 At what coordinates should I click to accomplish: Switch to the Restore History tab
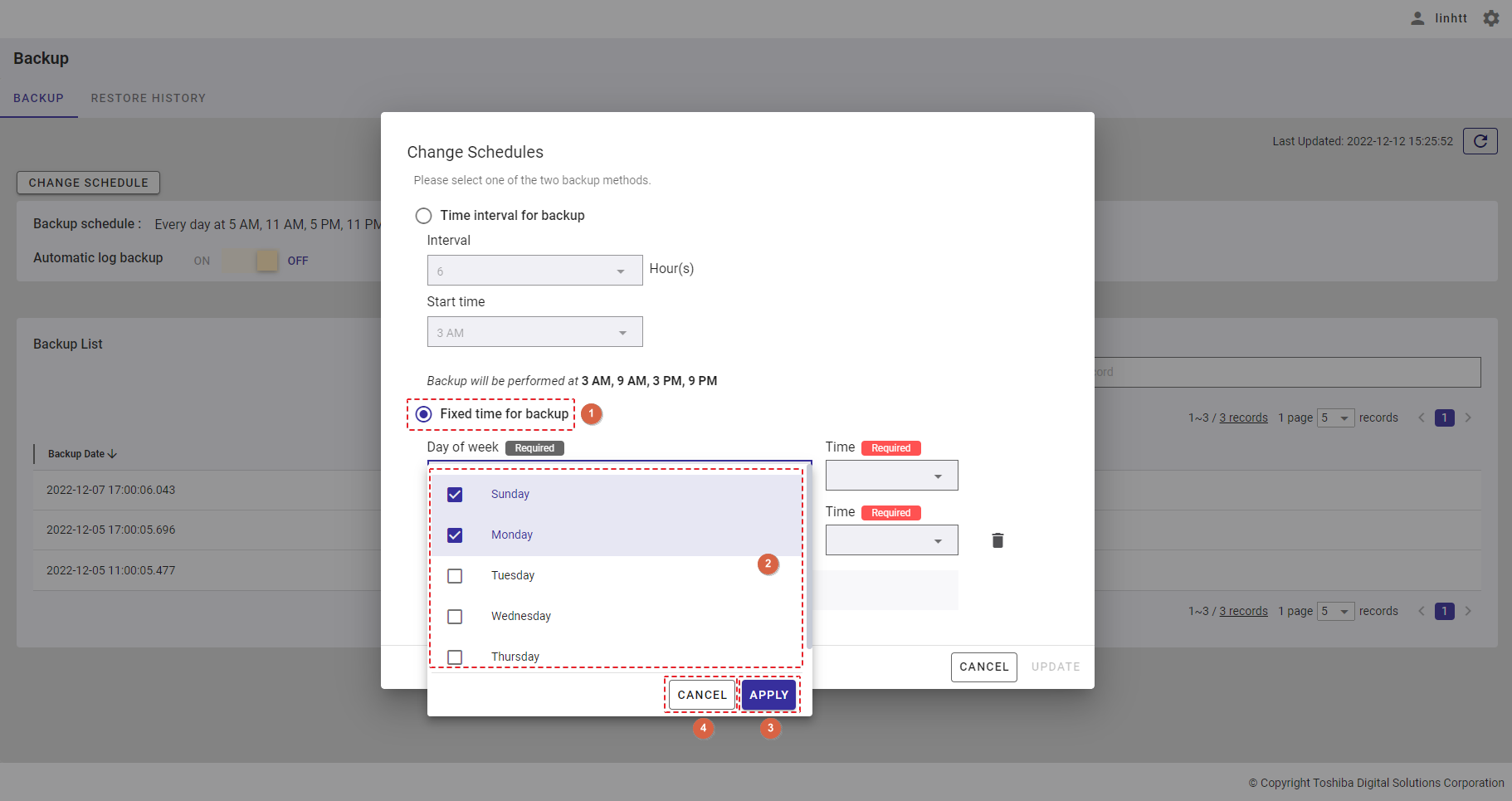(x=148, y=98)
